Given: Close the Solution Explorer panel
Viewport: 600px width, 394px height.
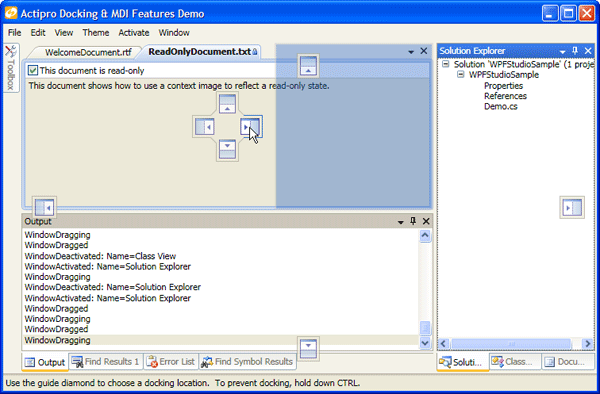Looking at the screenshot, I should 588,50.
